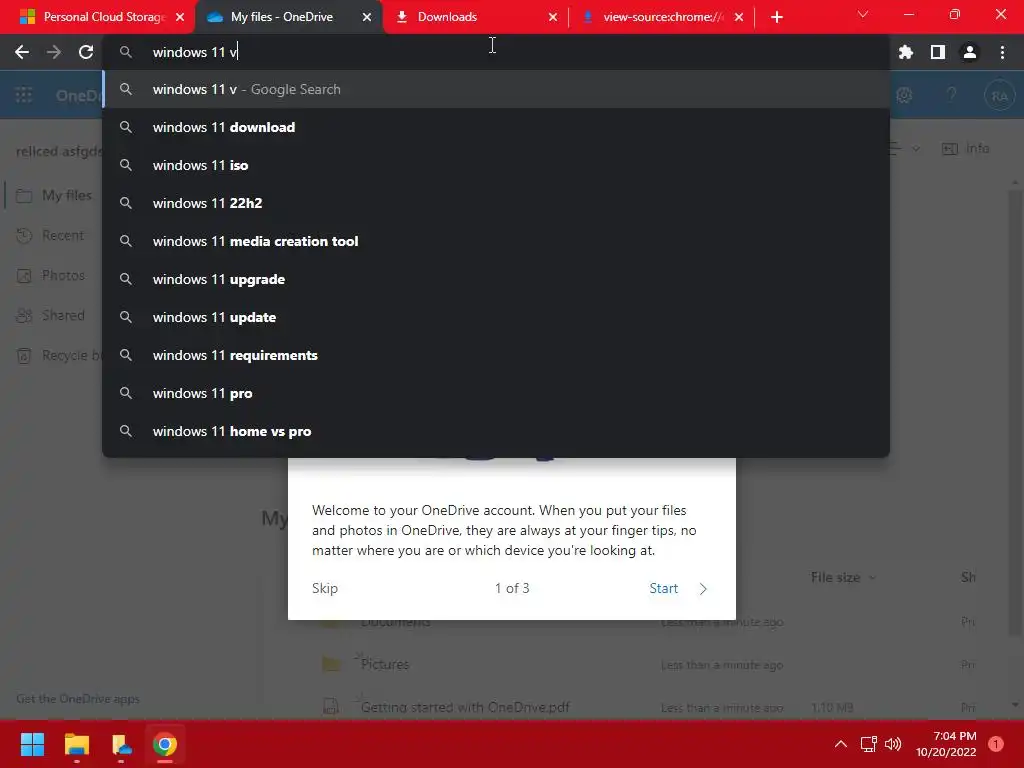Choose the 'windows 11 download' suggestion
The height and width of the screenshot is (768, 1024).
pos(496,127)
